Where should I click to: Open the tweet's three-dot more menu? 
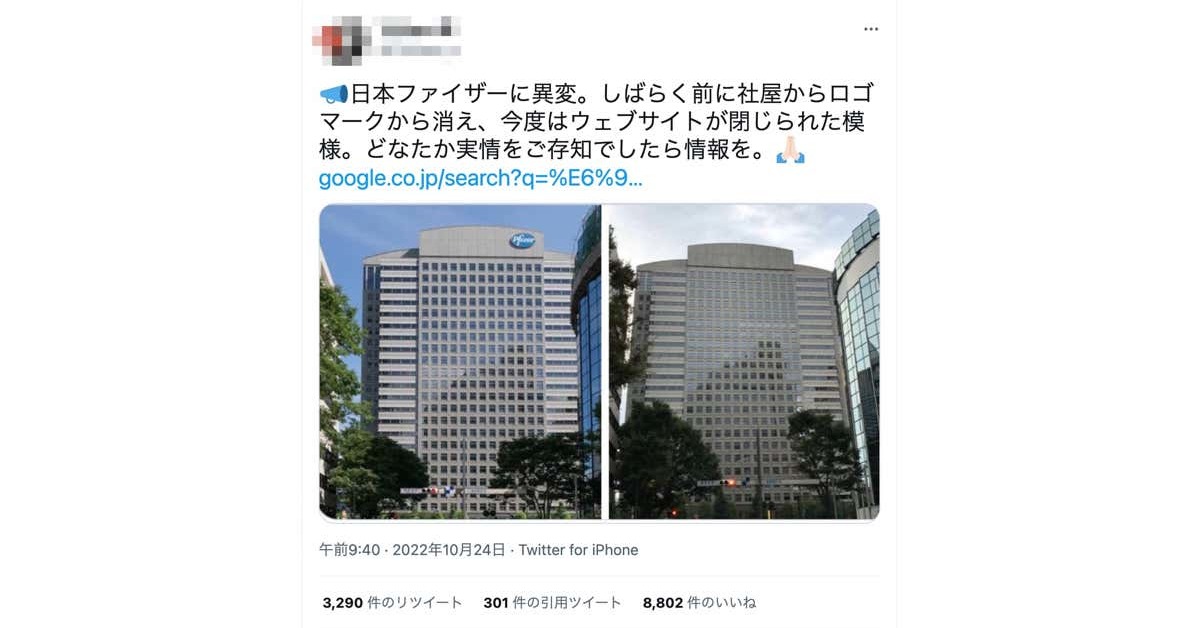[x=870, y=29]
